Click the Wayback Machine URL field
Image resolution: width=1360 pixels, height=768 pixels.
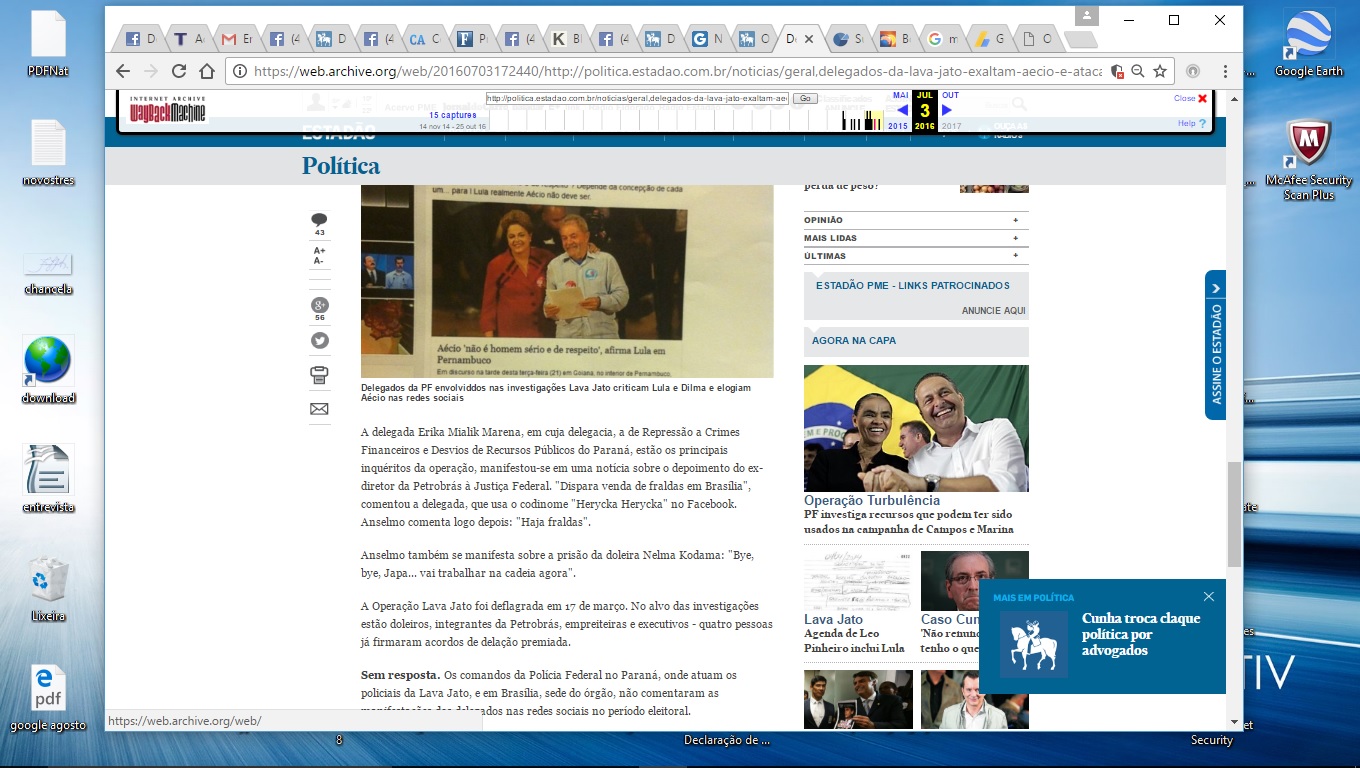pos(637,98)
